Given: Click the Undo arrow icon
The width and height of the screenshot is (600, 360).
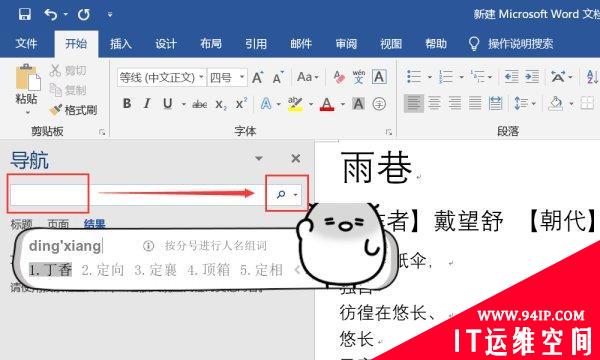Looking at the screenshot, I should (x=51, y=15).
